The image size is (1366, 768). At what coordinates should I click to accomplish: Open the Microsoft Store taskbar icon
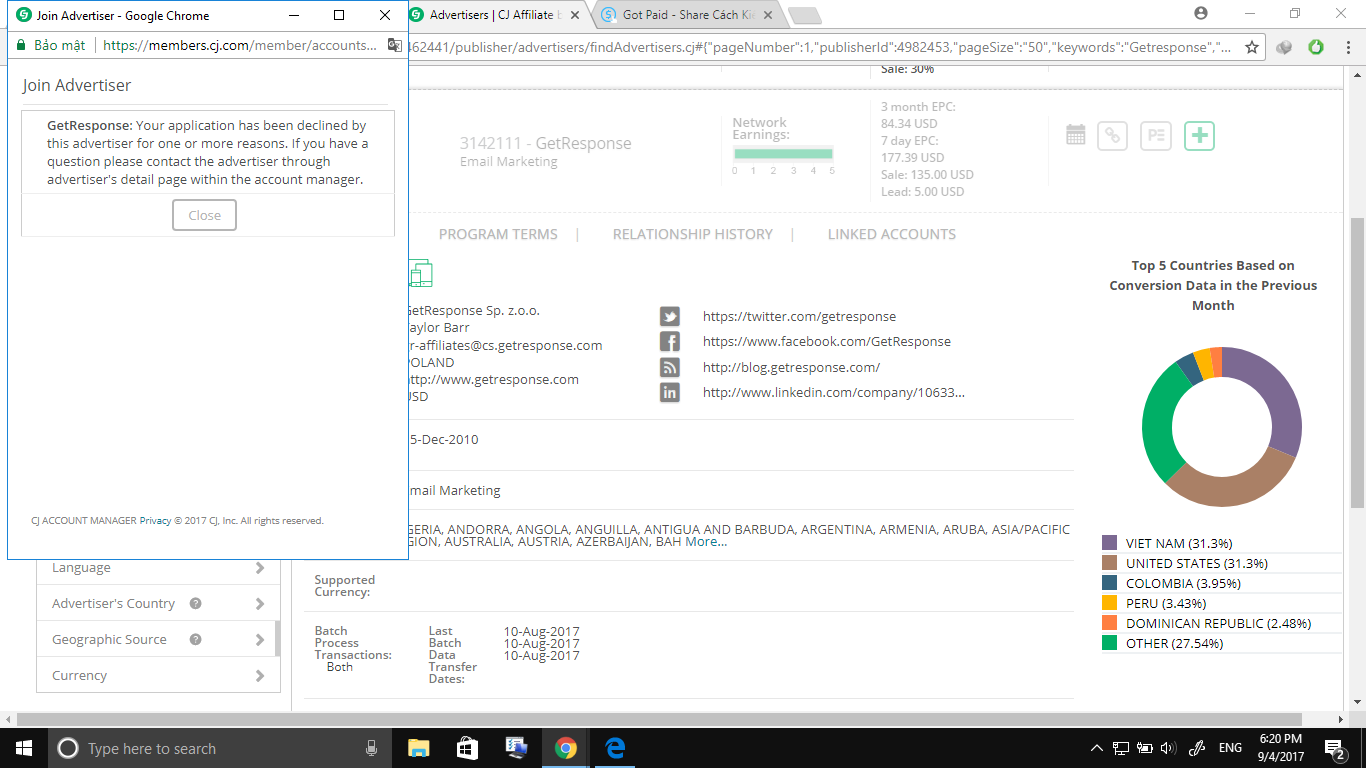[x=467, y=748]
